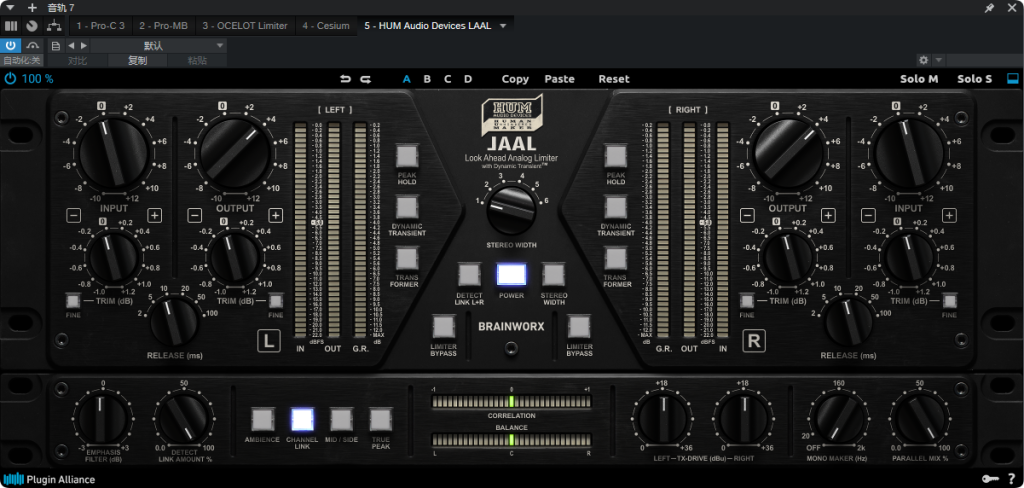This screenshot has width=1024, height=488.
Task: Open the help question mark
Action: pos(1012,480)
